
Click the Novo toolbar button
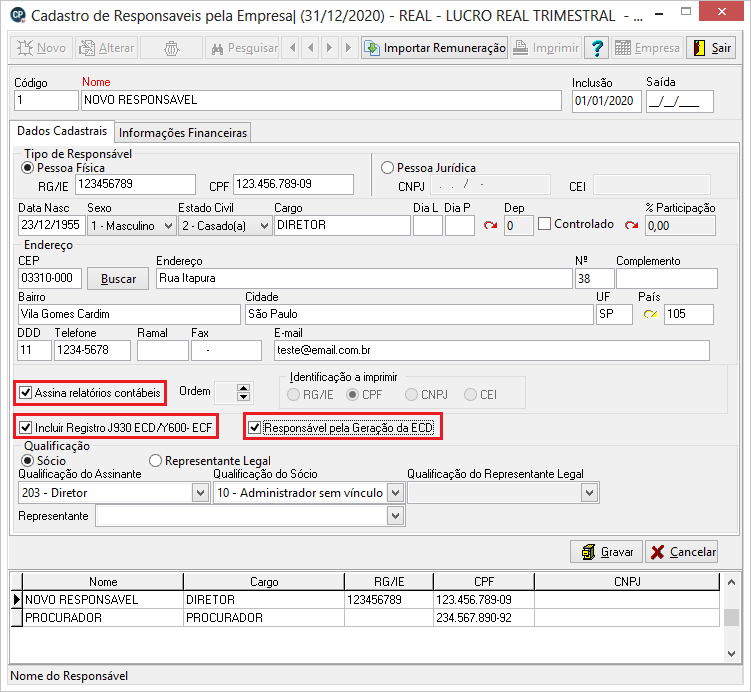pos(42,48)
